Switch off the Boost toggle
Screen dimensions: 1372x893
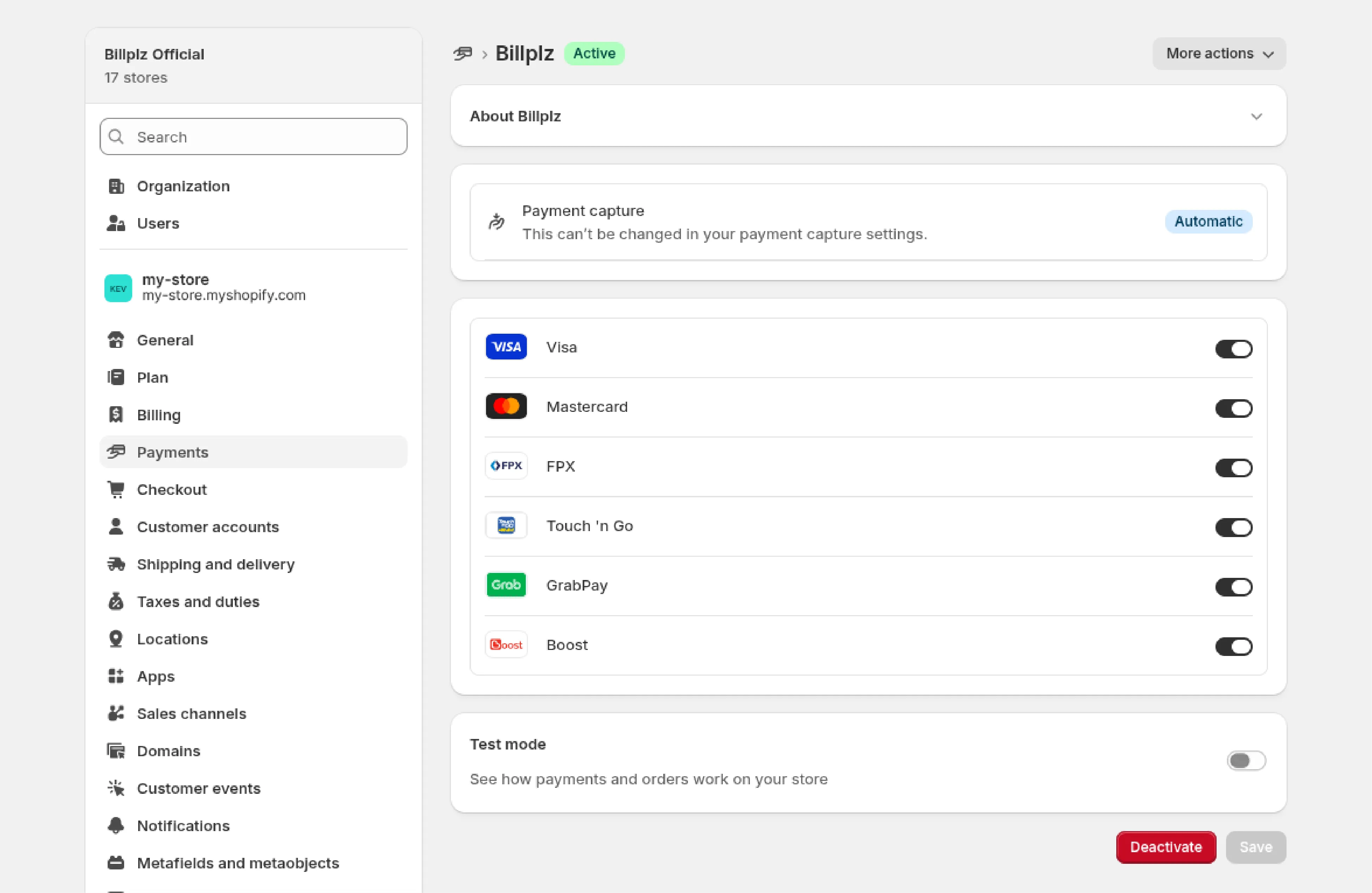click(1234, 646)
